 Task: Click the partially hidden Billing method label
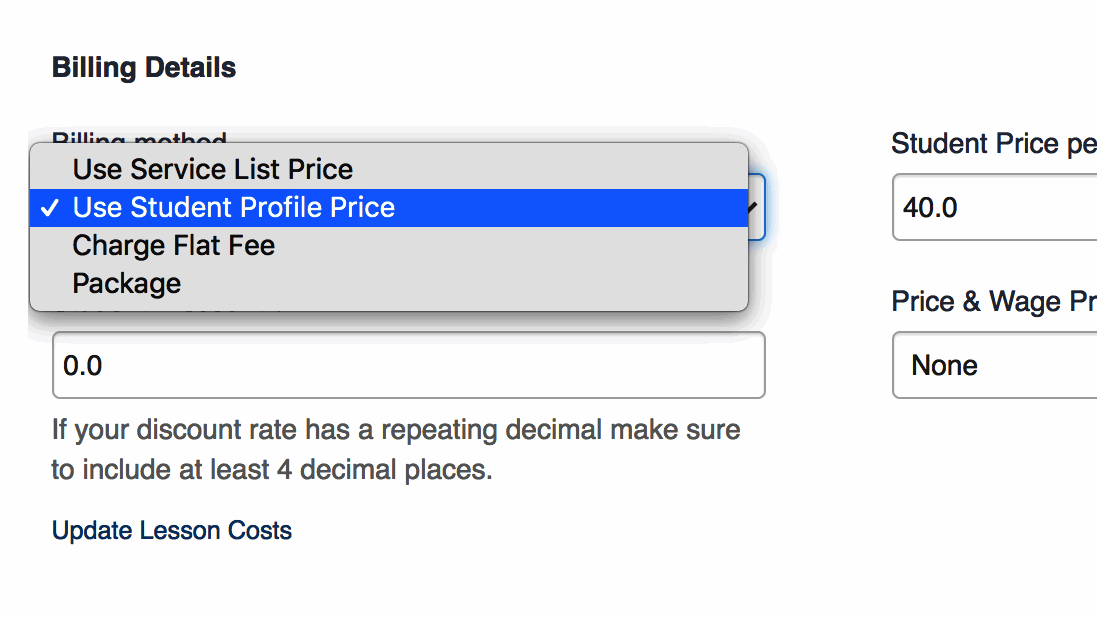coord(139,136)
